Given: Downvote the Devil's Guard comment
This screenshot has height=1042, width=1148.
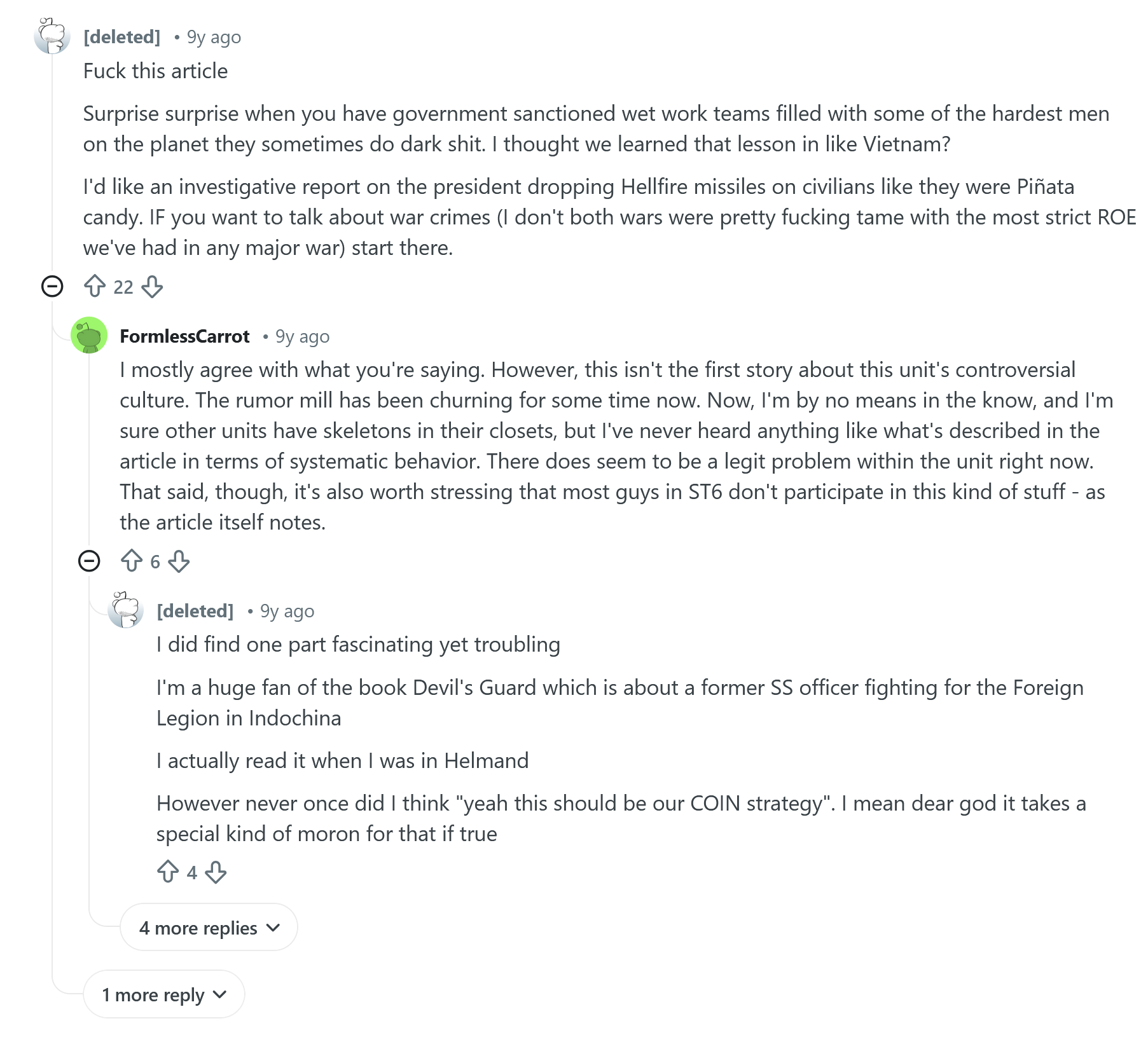Looking at the screenshot, I should coord(216,872).
